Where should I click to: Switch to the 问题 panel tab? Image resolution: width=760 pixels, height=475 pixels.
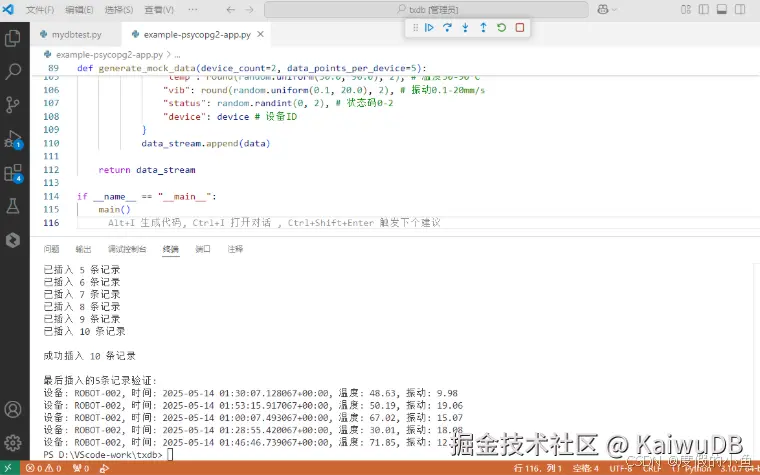51,249
